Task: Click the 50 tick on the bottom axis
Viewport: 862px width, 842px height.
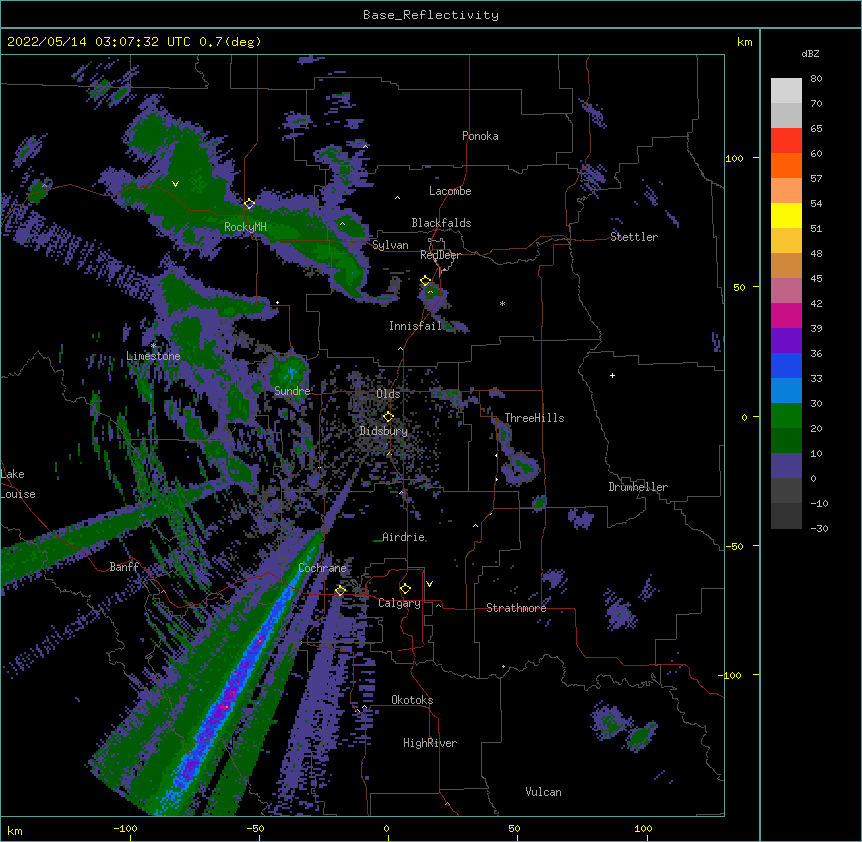Action: point(514,828)
